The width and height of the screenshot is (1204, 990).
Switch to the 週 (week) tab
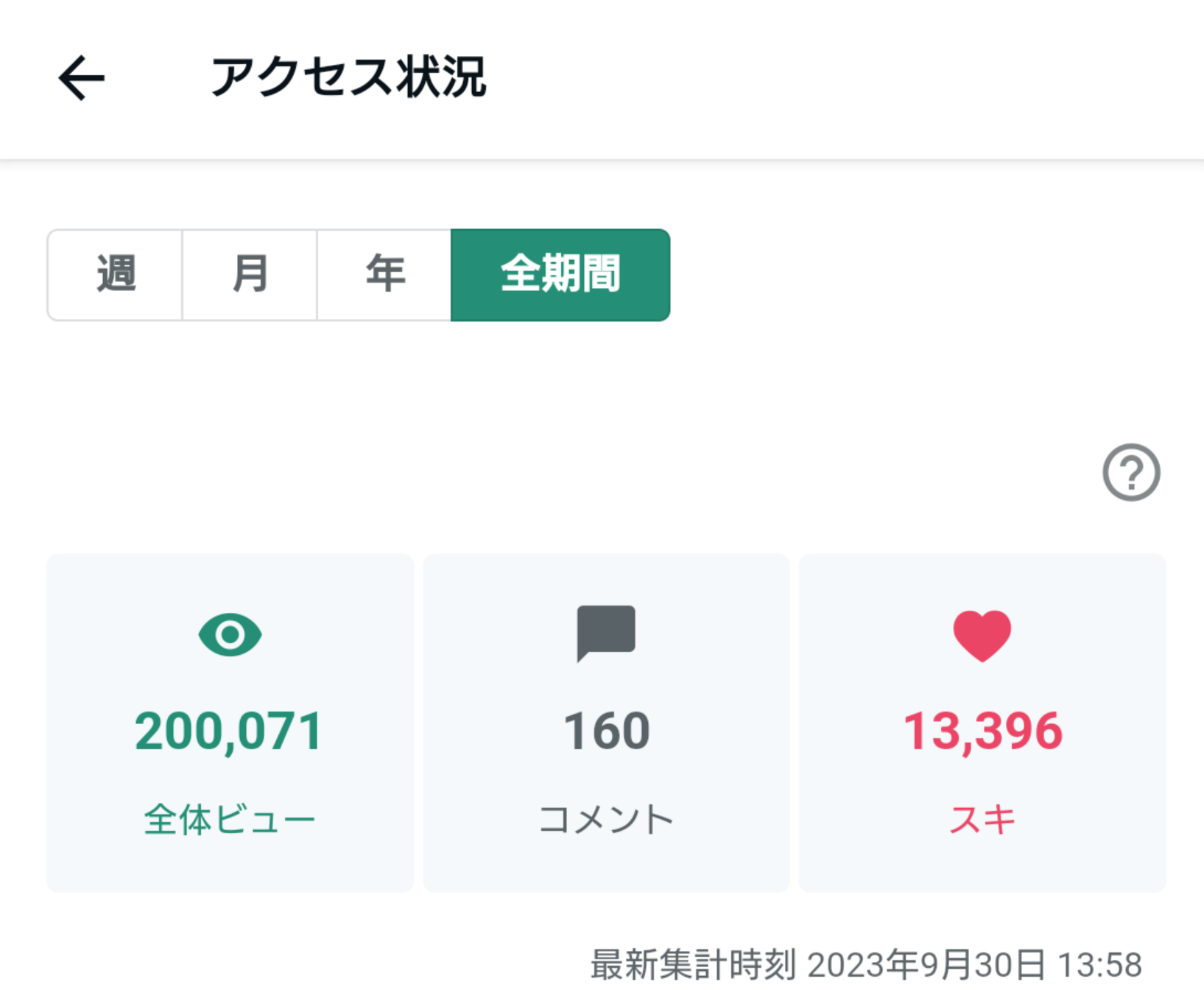(x=116, y=275)
